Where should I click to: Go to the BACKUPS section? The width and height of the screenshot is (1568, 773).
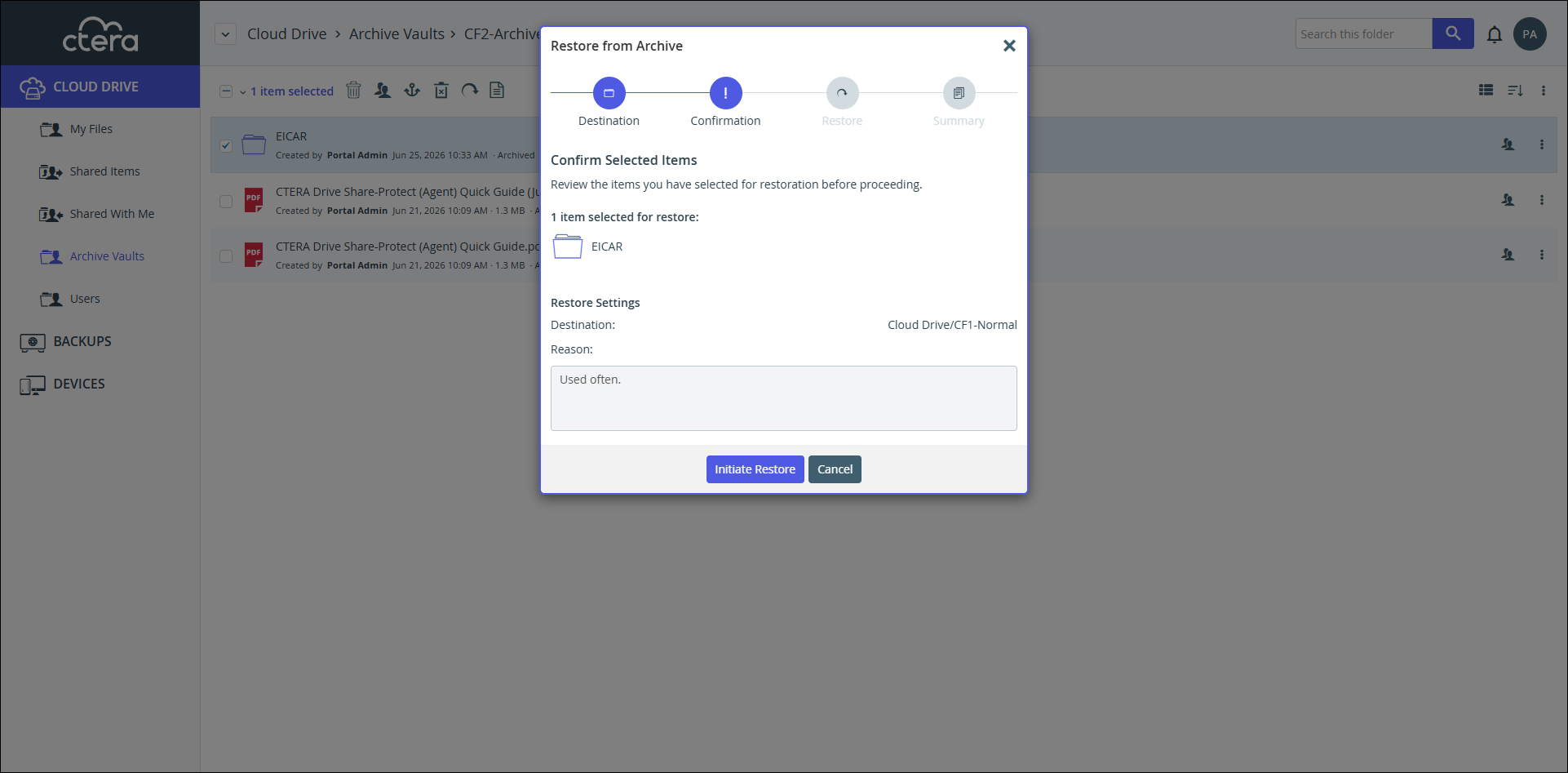click(82, 341)
